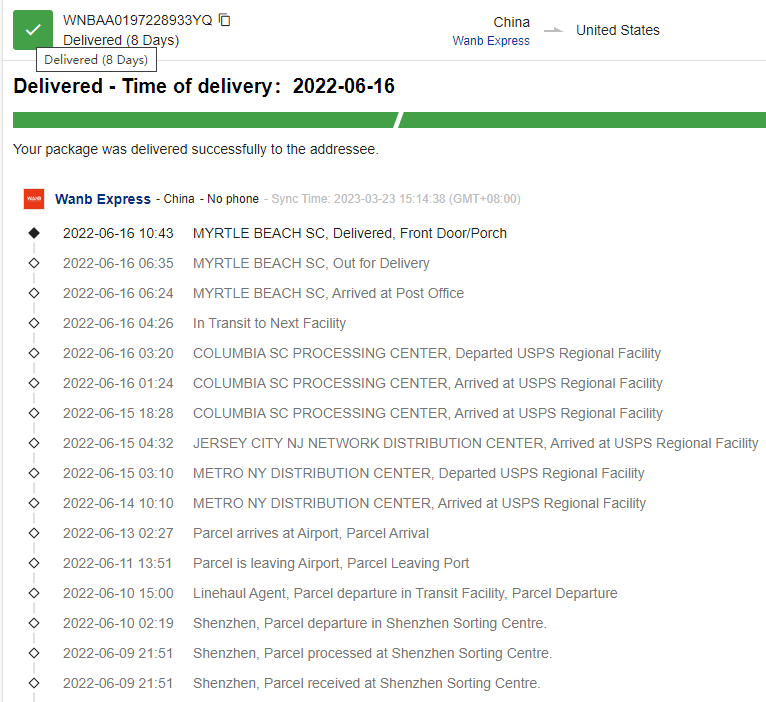
Task: Click the diamond marker beside Out for Delivery
Action: 34,263
